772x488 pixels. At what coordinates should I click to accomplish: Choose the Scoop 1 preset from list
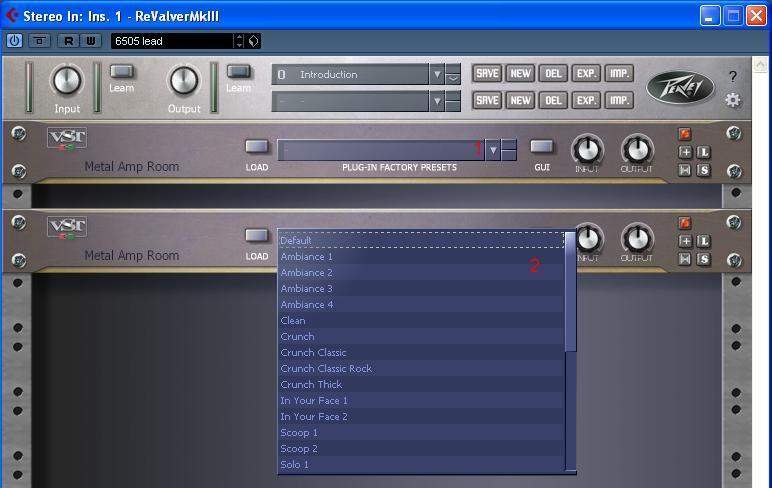tap(299, 432)
